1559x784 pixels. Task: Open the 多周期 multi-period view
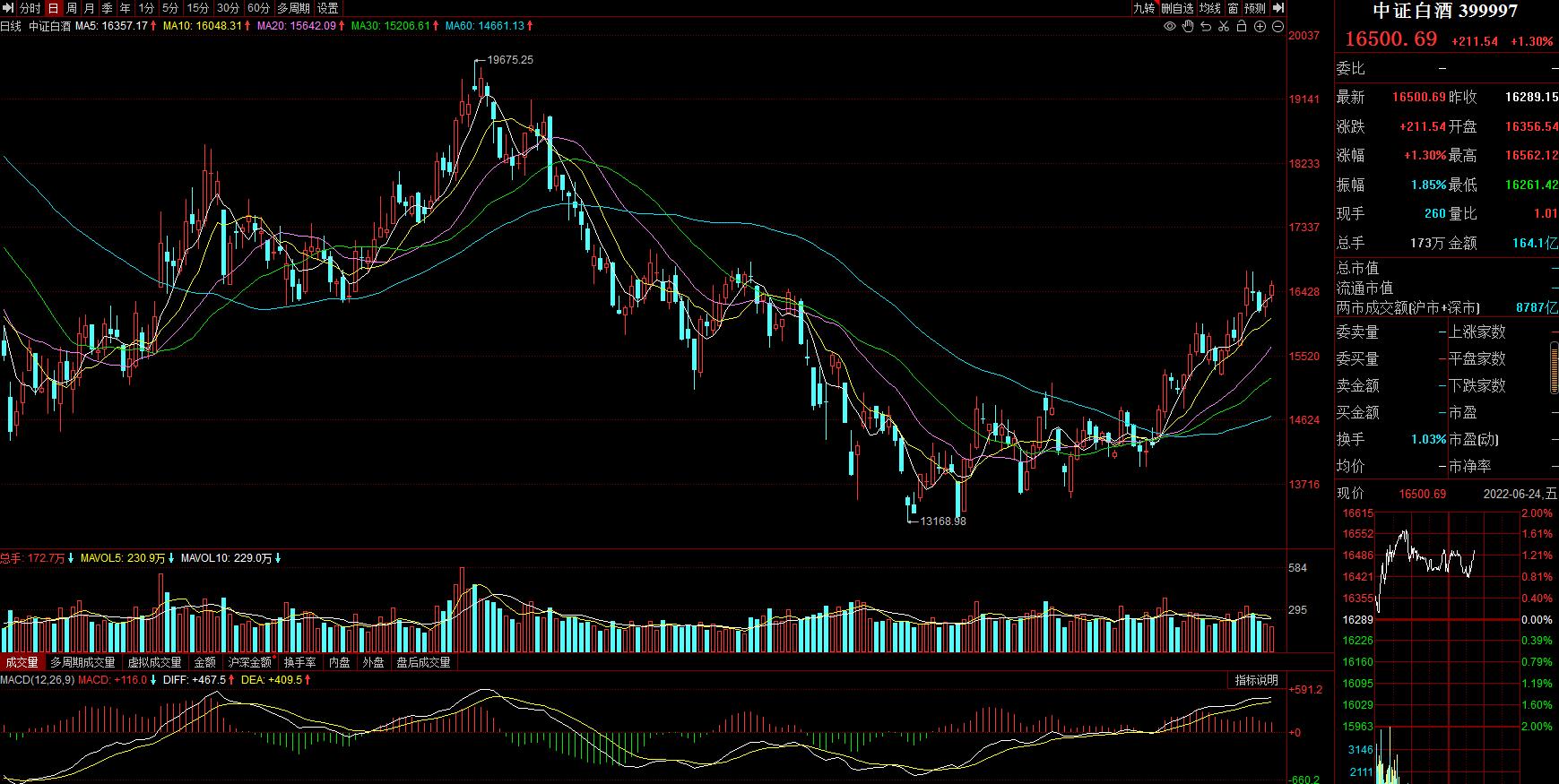coord(293,8)
